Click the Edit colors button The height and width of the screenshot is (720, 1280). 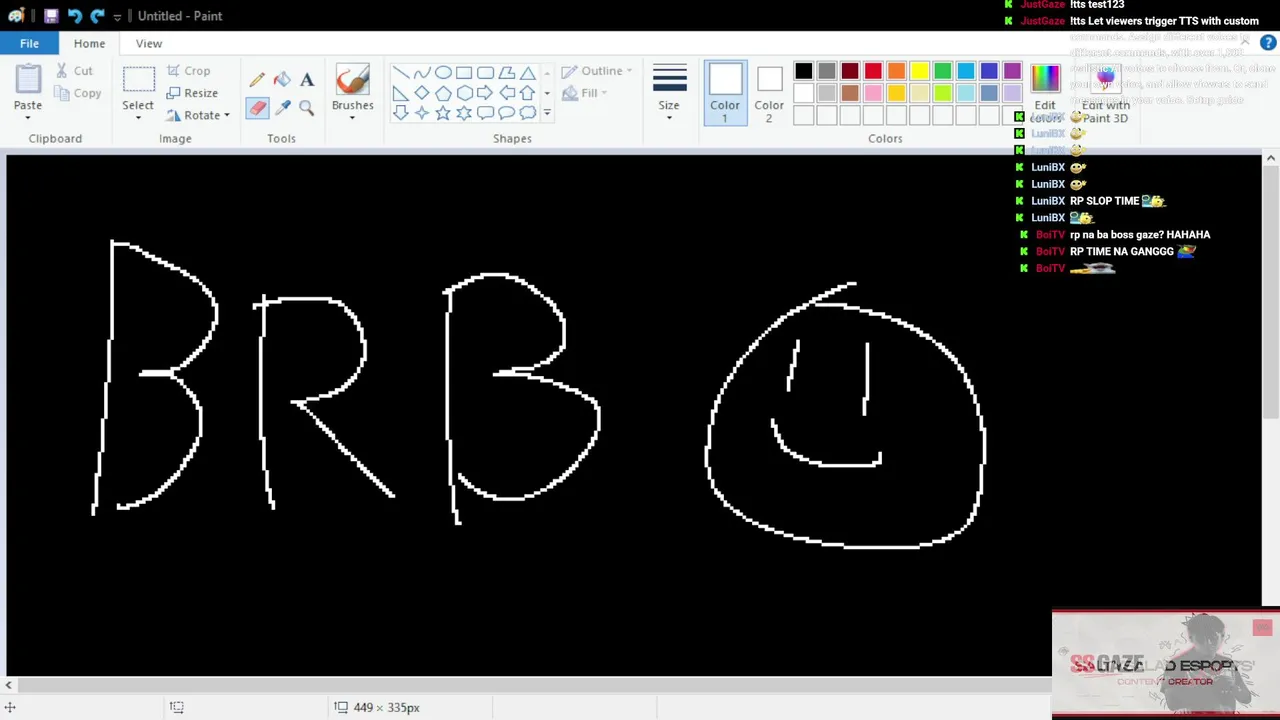pos(1045,92)
